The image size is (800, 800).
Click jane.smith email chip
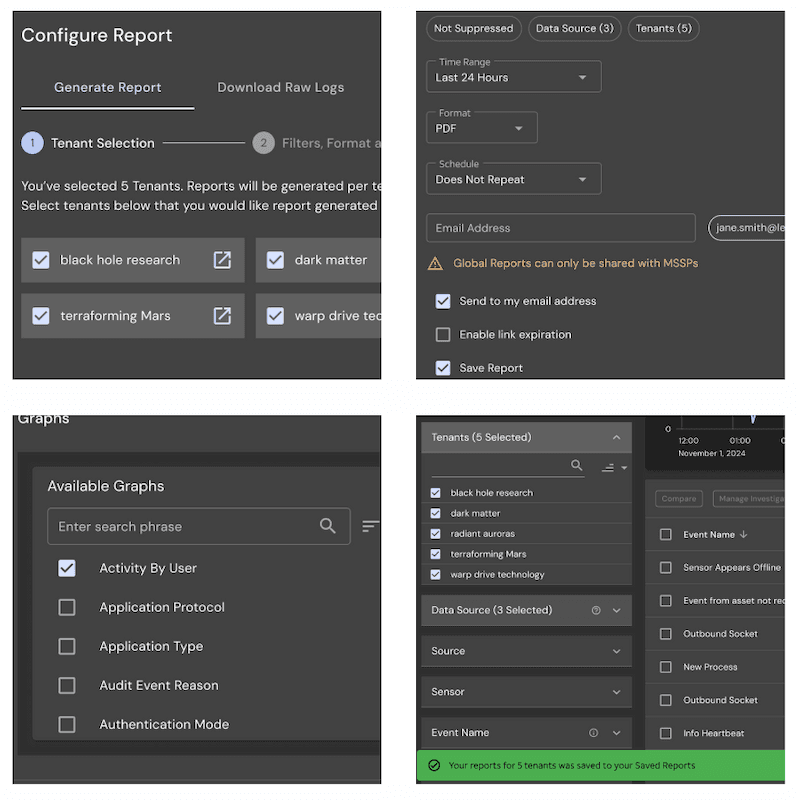(746, 228)
